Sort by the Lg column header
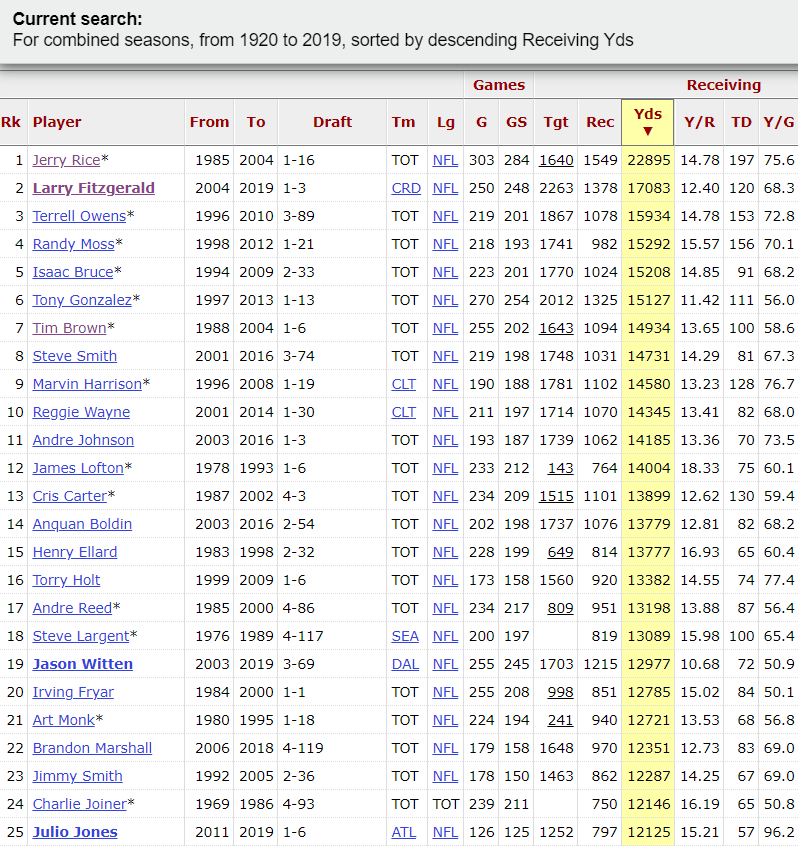798x846 pixels. point(446,122)
